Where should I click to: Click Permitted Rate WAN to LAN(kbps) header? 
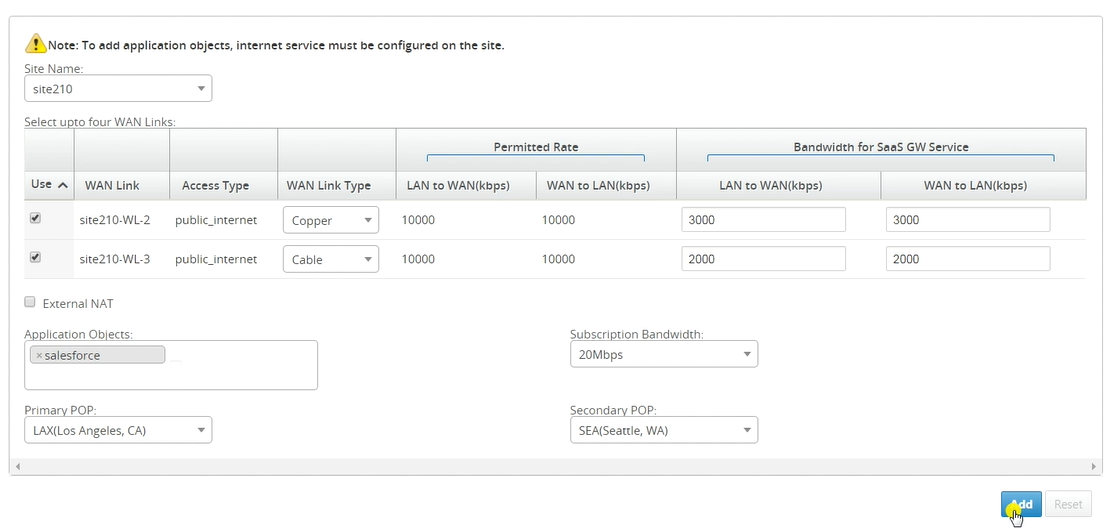point(598,186)
